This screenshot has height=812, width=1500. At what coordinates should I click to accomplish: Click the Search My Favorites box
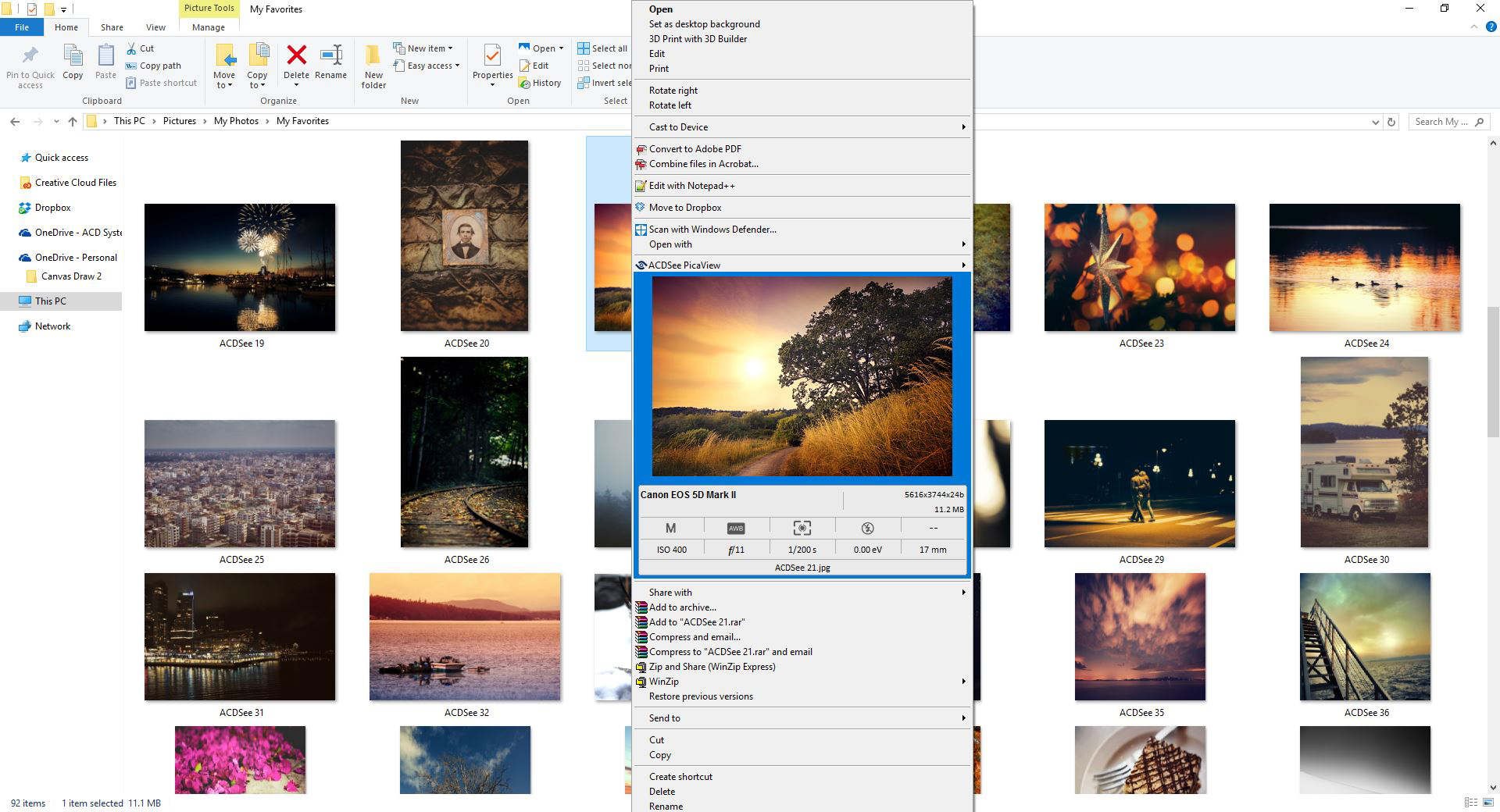[1441, 122]
